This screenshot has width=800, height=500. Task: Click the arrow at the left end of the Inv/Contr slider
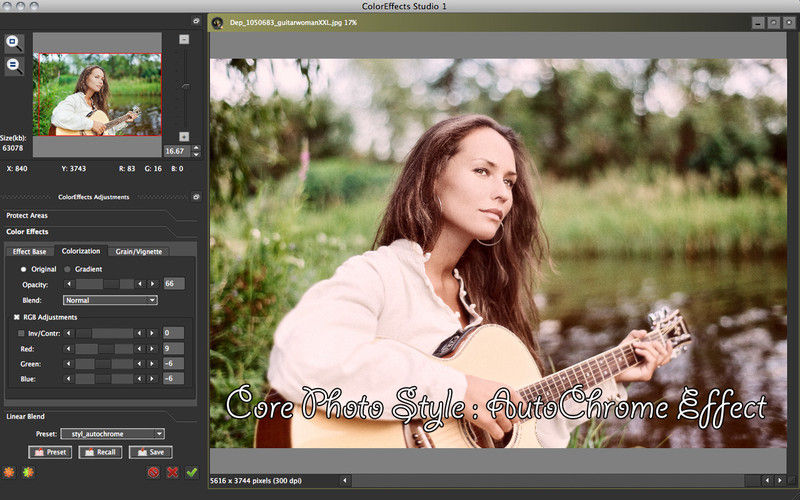(69, 333)
